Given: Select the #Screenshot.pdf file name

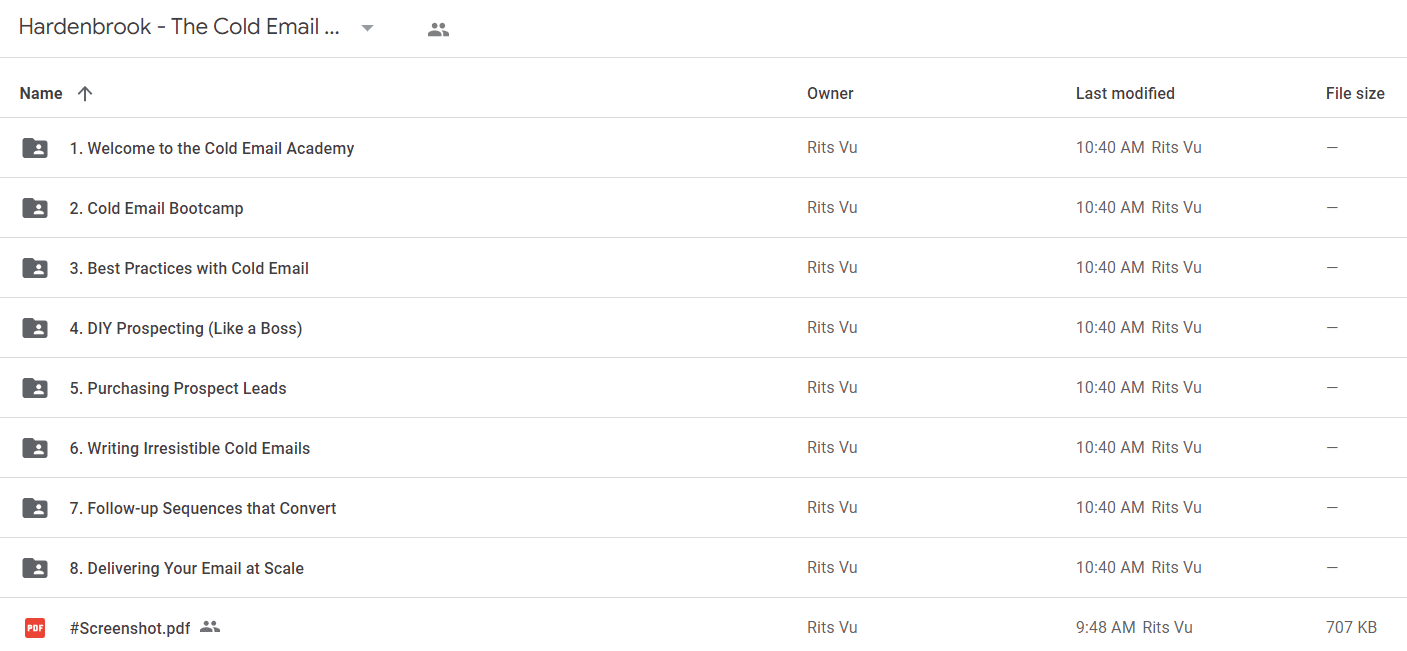Looking at the screenshot, I should coord(130,628).
